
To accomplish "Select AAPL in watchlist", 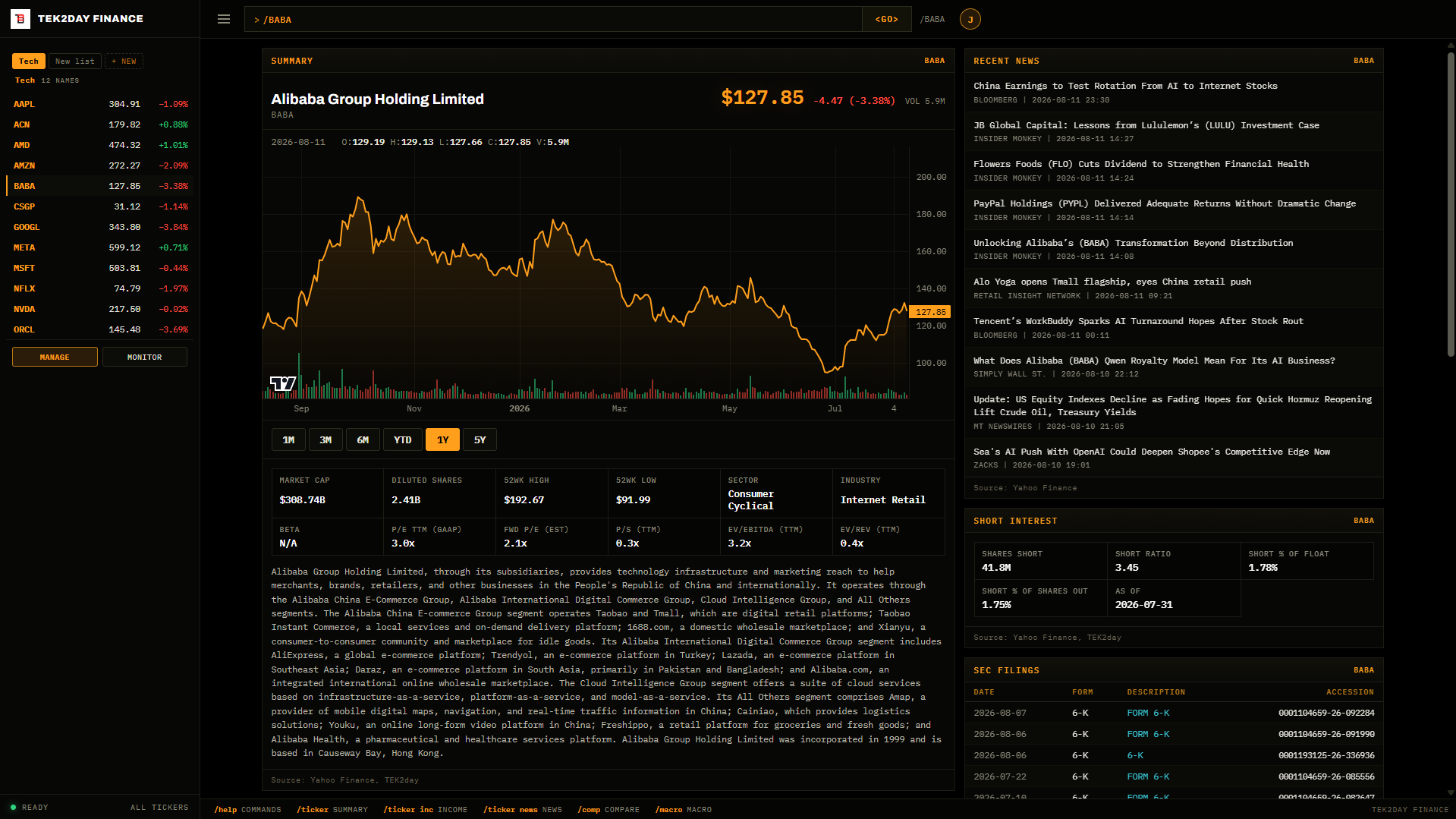I will tap(100, 104).
